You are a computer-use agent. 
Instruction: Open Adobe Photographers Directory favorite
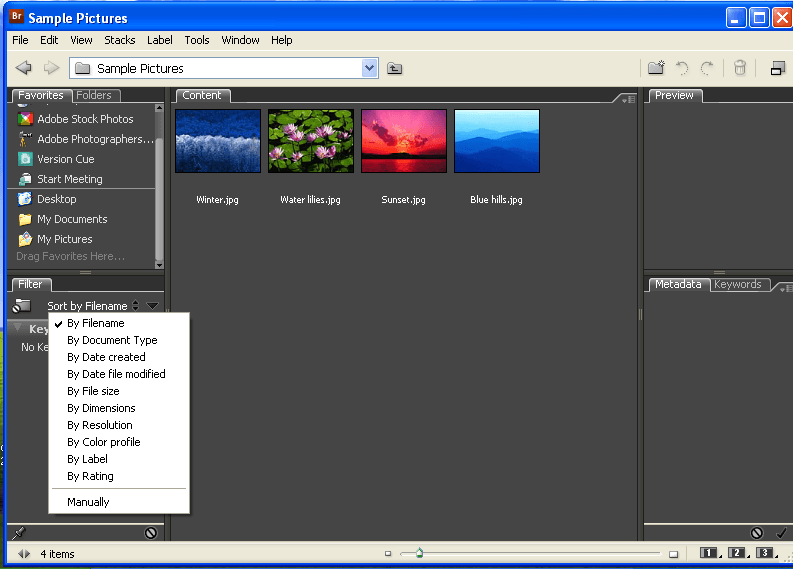point(85,139)
